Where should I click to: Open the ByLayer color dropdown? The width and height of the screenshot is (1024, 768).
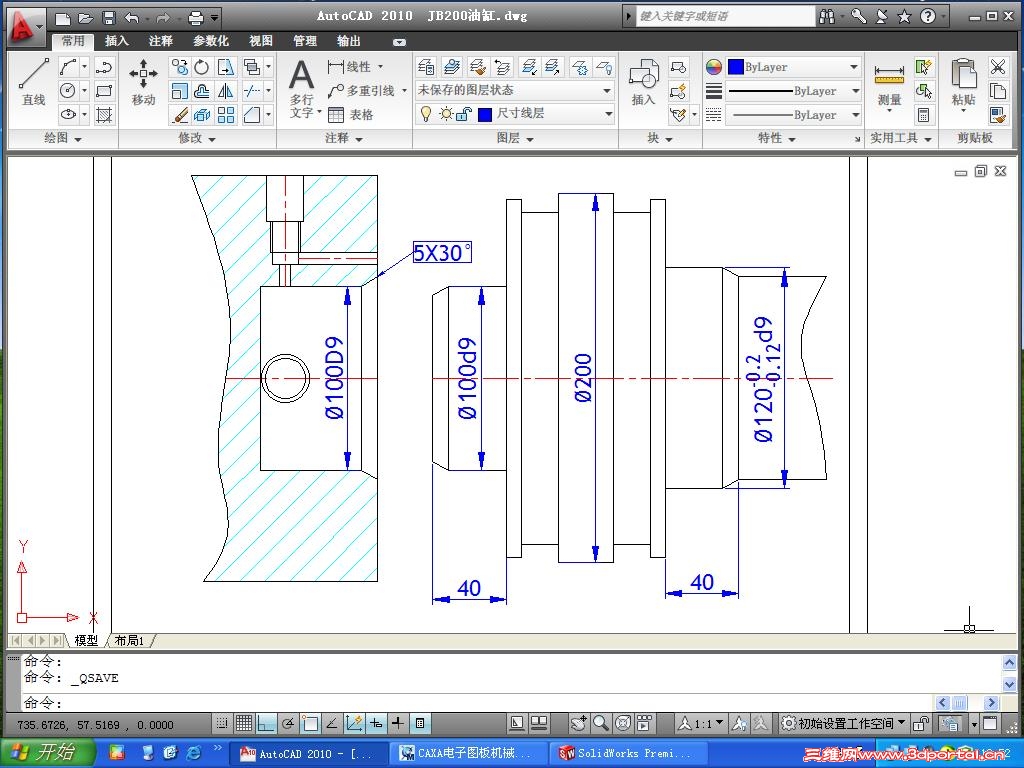tap(854, 67)
